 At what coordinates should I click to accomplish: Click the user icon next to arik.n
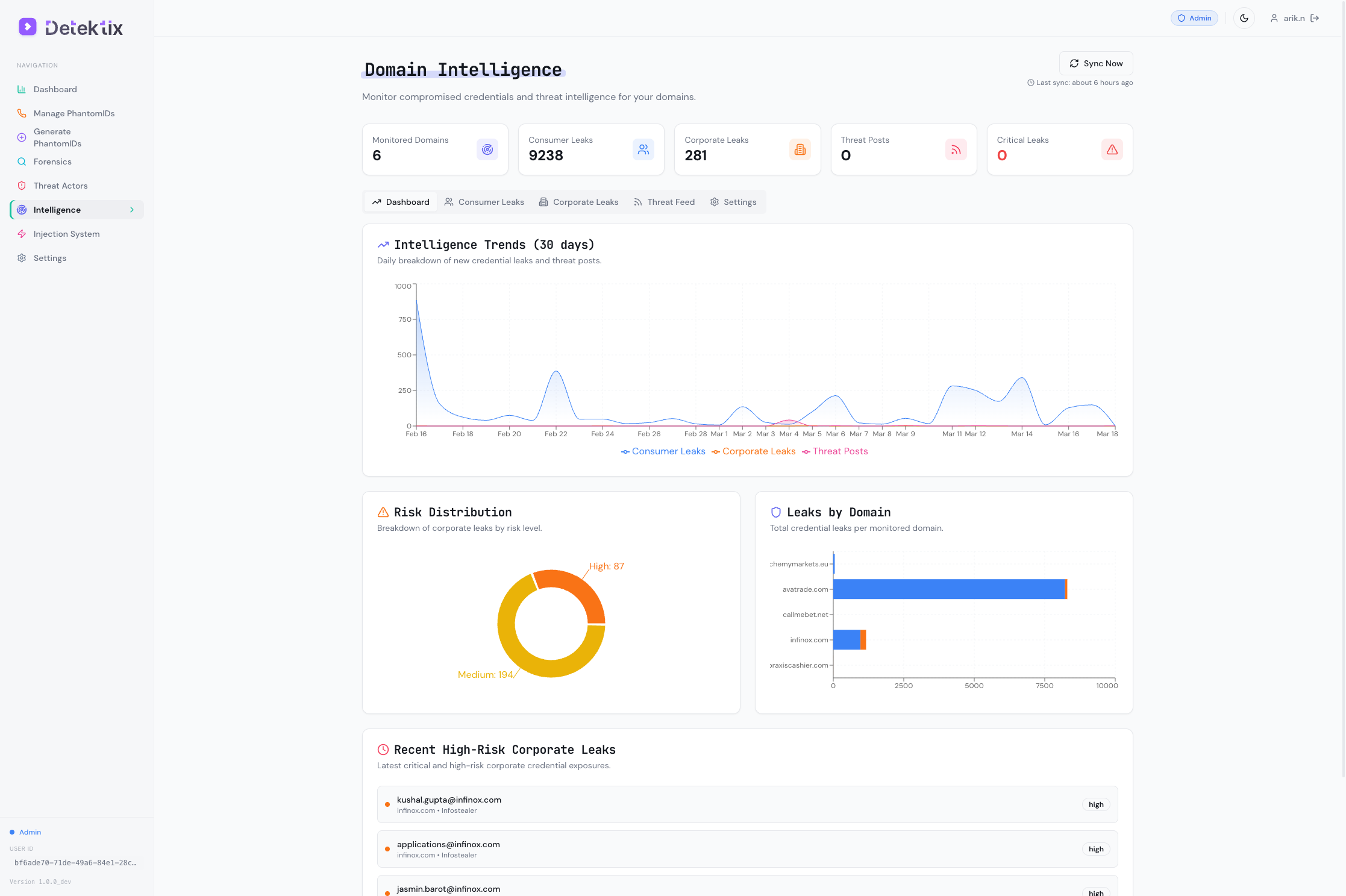(1274, 18)
